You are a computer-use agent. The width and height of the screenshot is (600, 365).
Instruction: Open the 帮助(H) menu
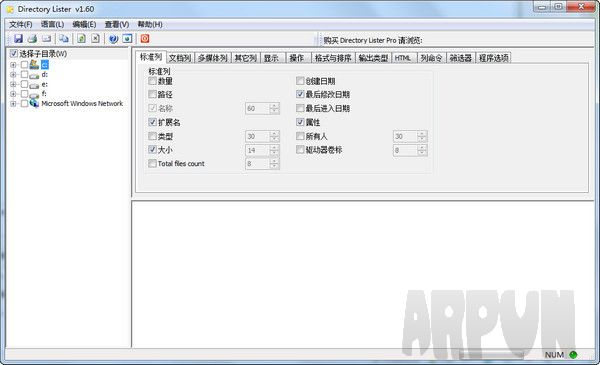150,24
